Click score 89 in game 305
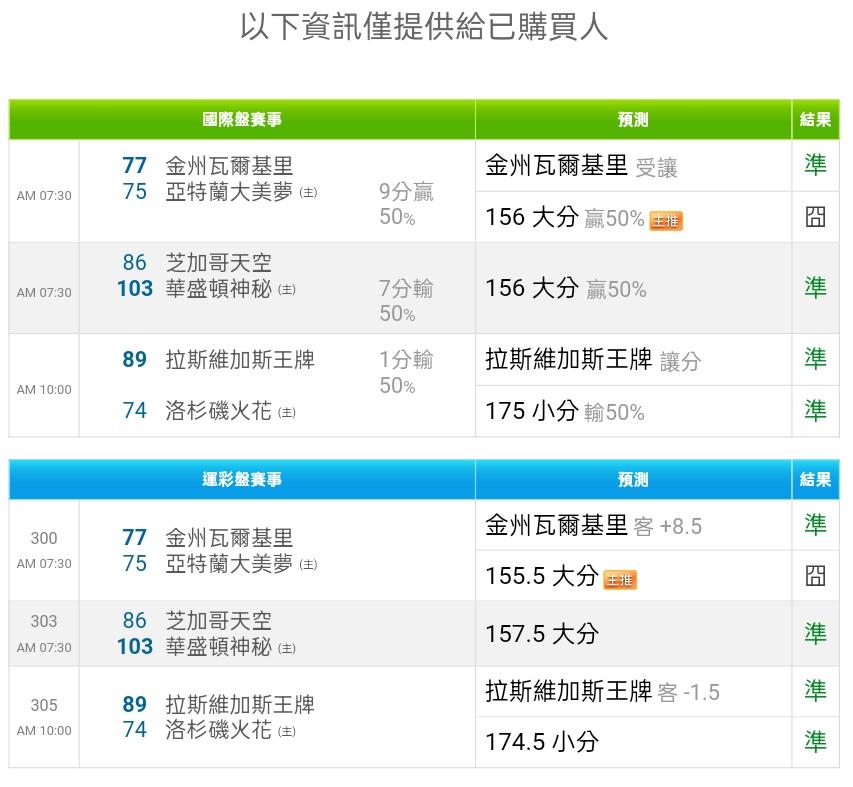This screenshot has height=787, width=853. pyautogui.click(x=135, y=704)
